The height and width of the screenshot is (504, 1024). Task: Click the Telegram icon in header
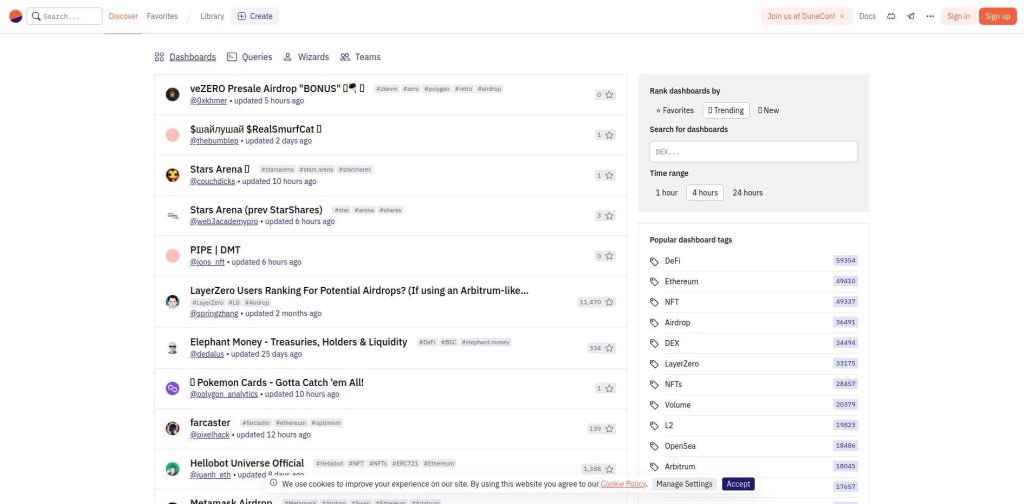click(x=910, y=16)
